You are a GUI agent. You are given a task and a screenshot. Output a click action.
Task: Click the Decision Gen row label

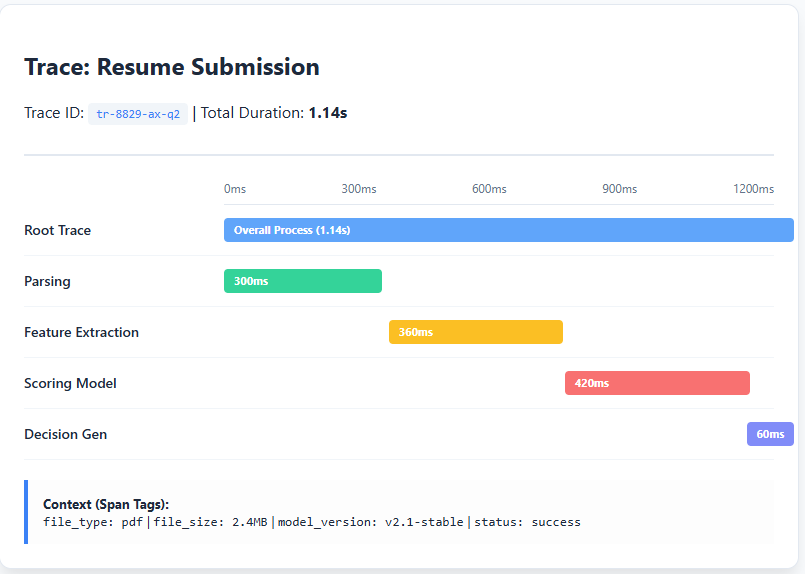(65, 434)
